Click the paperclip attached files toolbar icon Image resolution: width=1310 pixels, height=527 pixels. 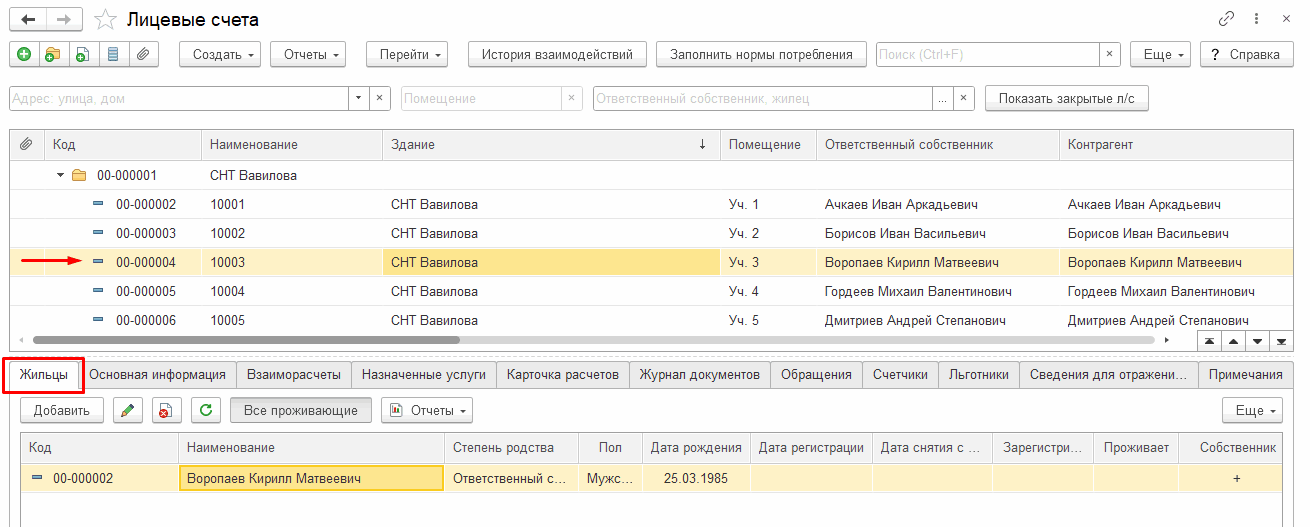(142, 55)
